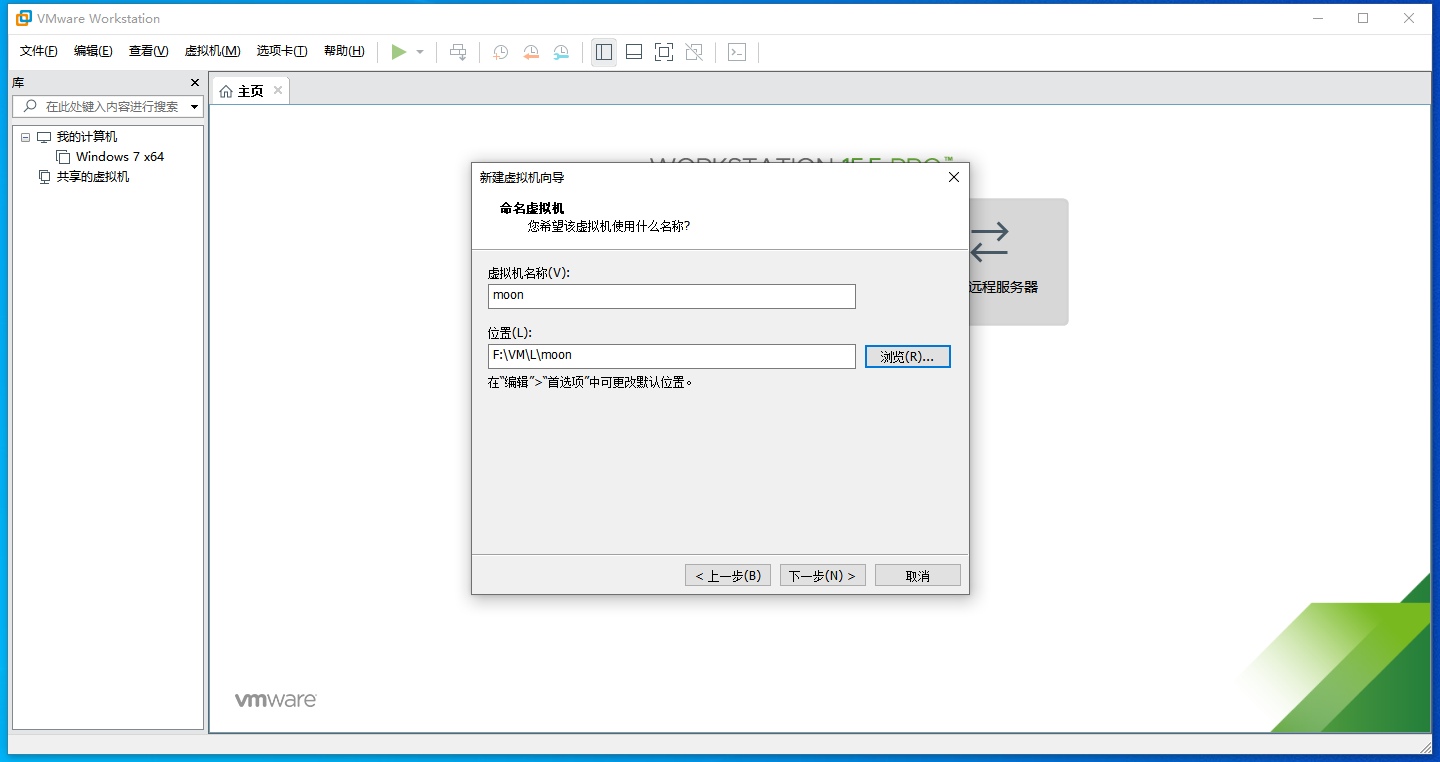The height and width of the screenshot is (762, 1440).
Task: Open the 虚拟机(M) menu
Action: click(212, 51)
